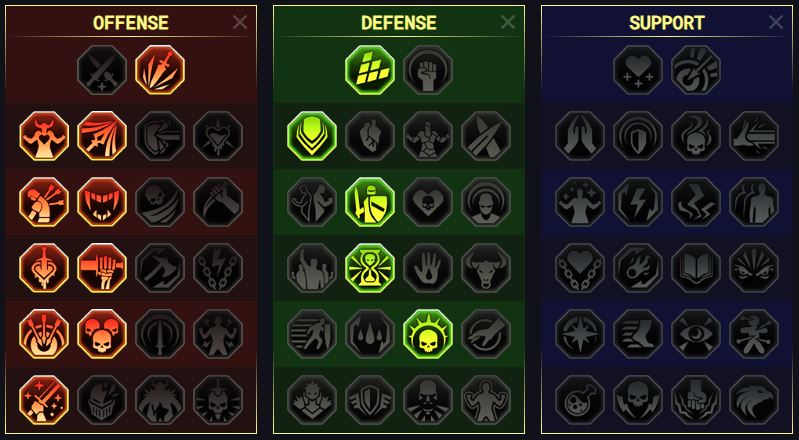Select the crossed swords mastery icon
The width and height of the screenshot is (799, 440).
click(x=102, y=70)
